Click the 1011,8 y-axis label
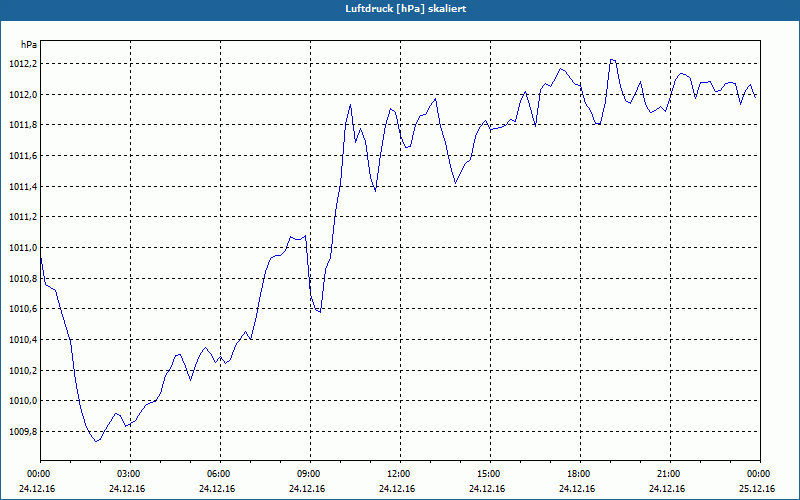 tap(23, 125)
